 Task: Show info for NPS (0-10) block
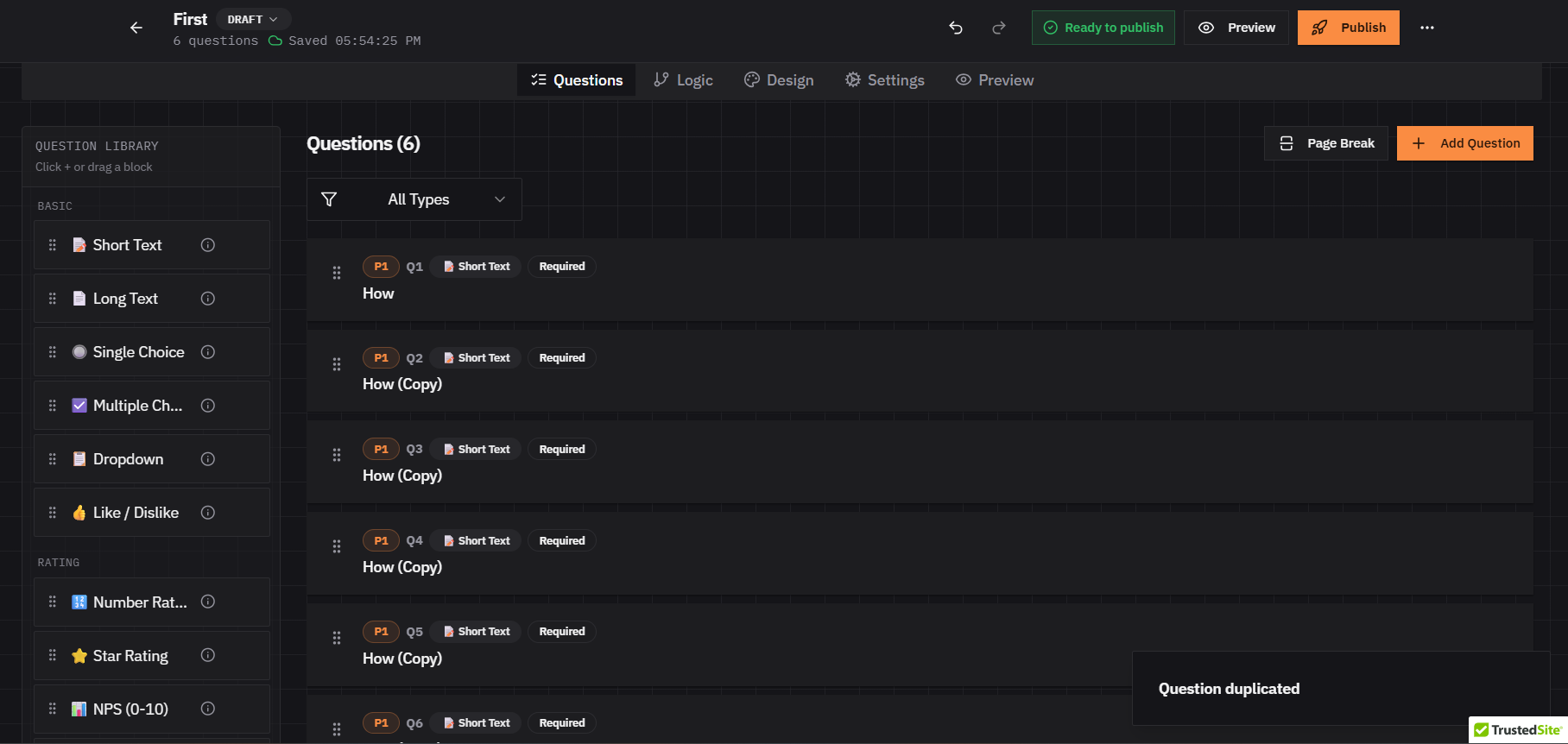click(x=208, y=709)
